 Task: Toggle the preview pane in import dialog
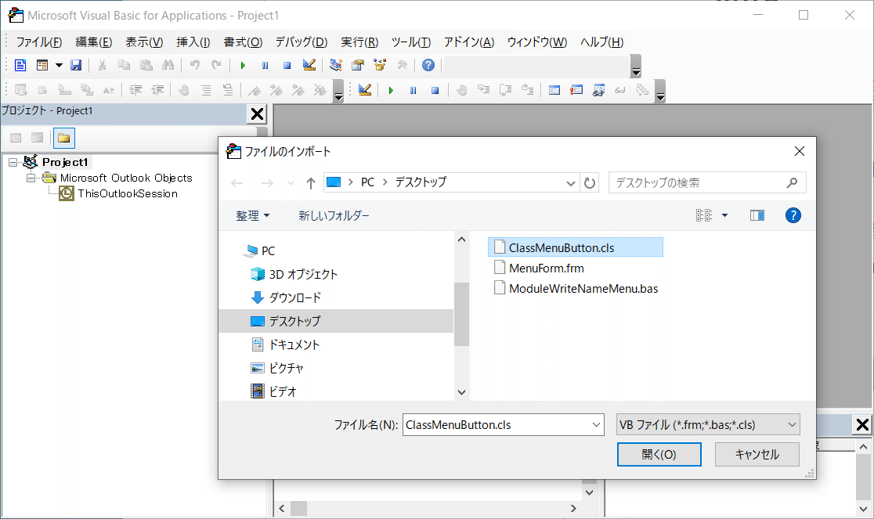(757, 215)
